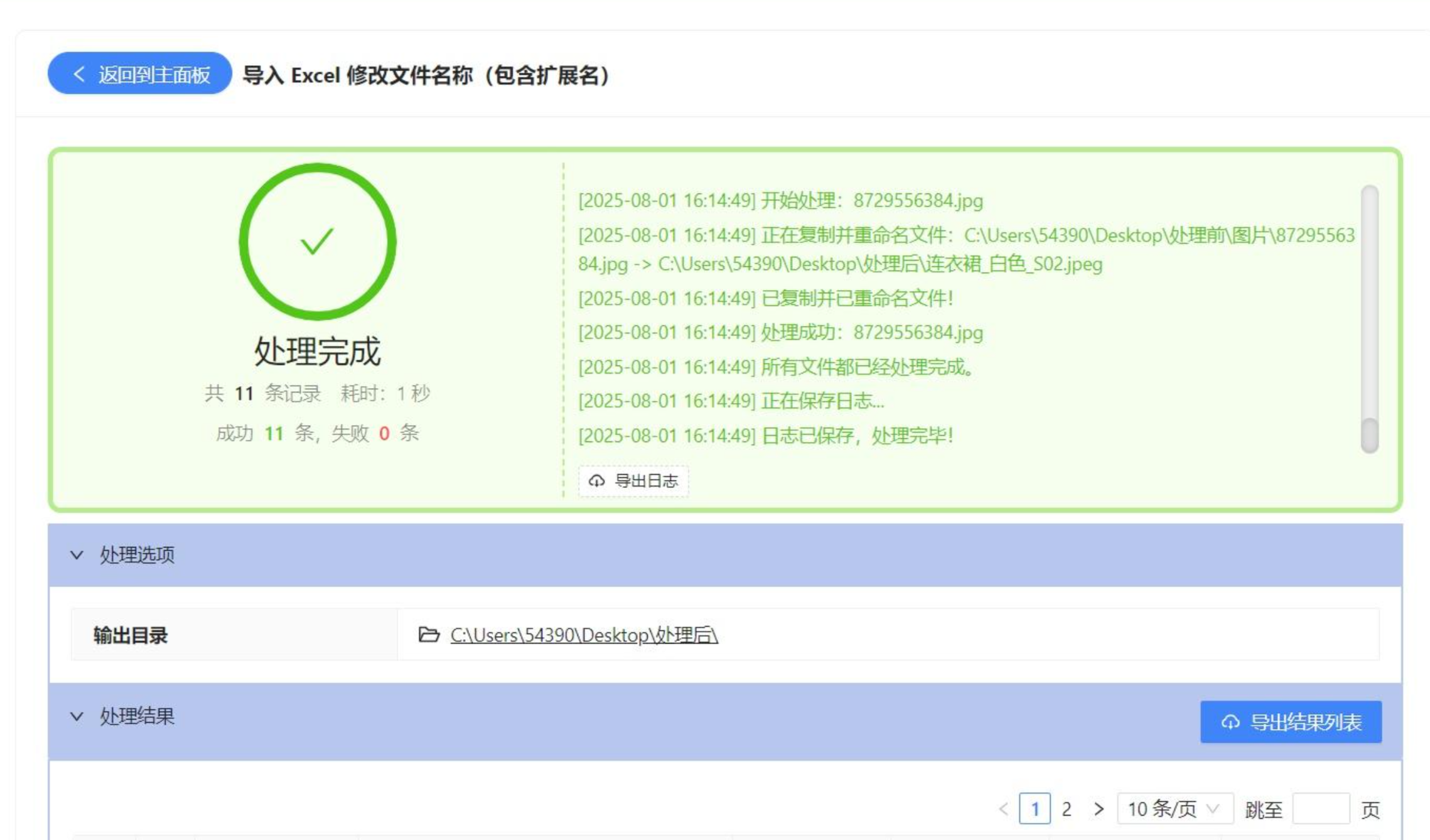This screenshot has width=1430, height=840.
Task: Collapse the 处理结果 section chevron
Action: click(x=77, y=716)
